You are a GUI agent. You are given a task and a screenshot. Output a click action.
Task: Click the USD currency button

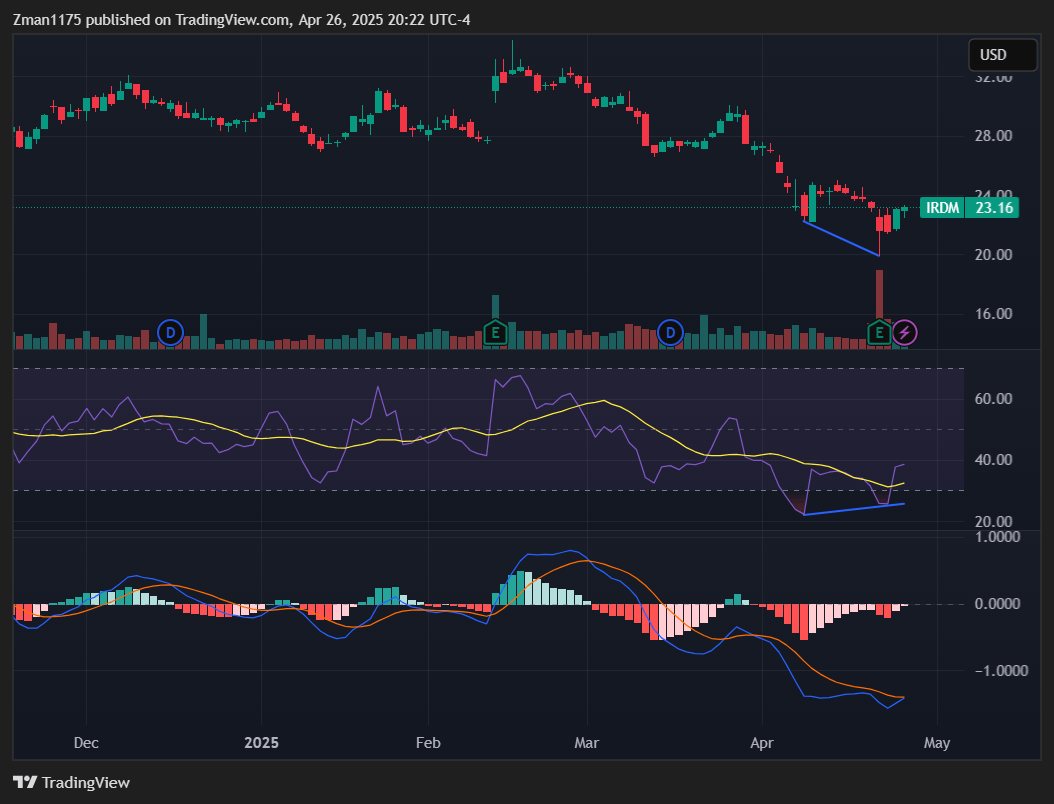click(1002, 55)
